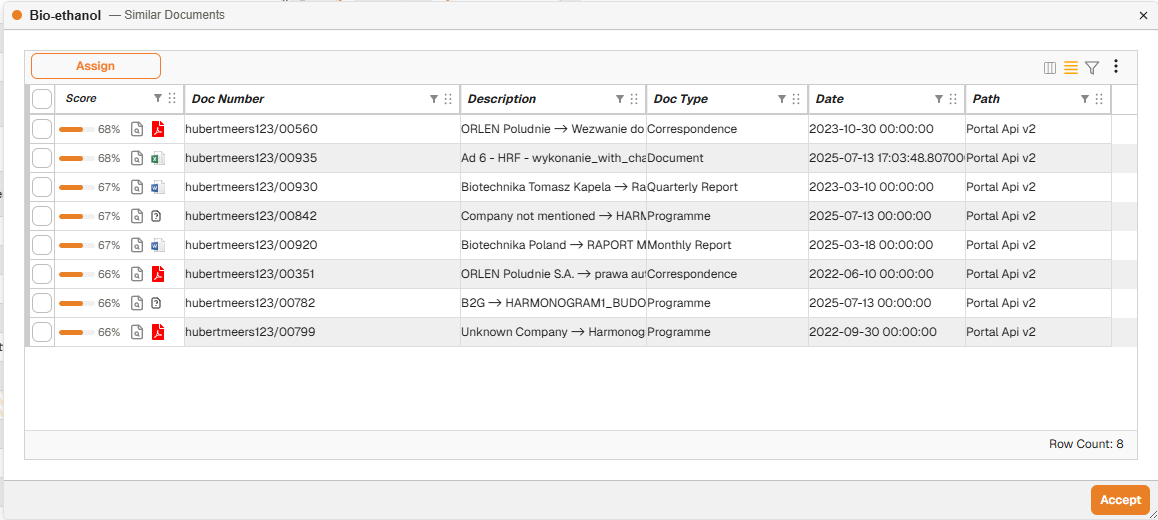Check the row for hubertmeers123/00560
Image resolution: width=1158 pixels, height=520 pixels.
[42, 129]
